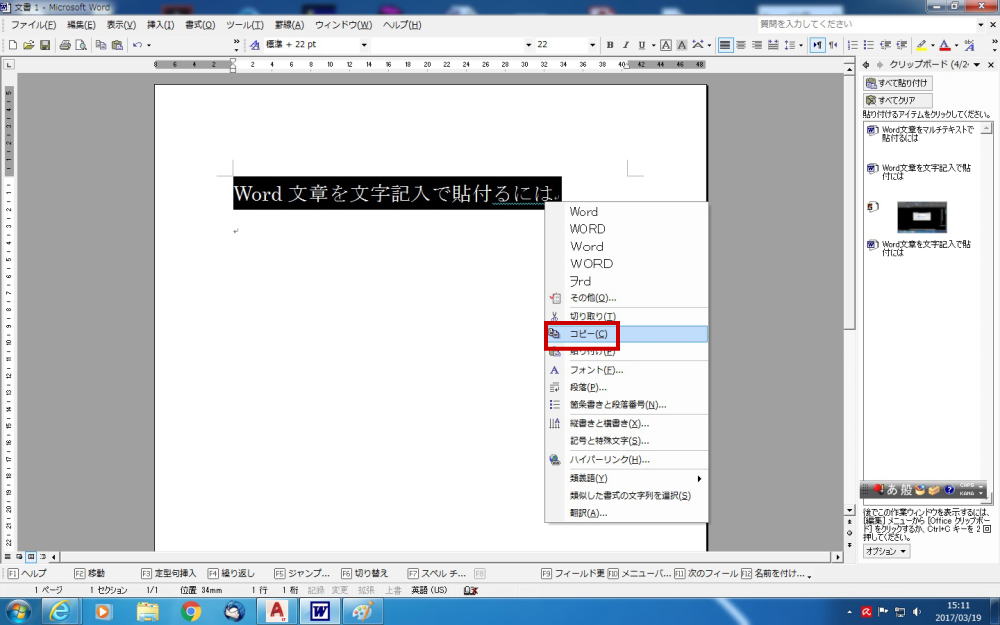Set line spacing from the toolbar
Viewport: 1000px width, 625px height.
pos(790,45)
